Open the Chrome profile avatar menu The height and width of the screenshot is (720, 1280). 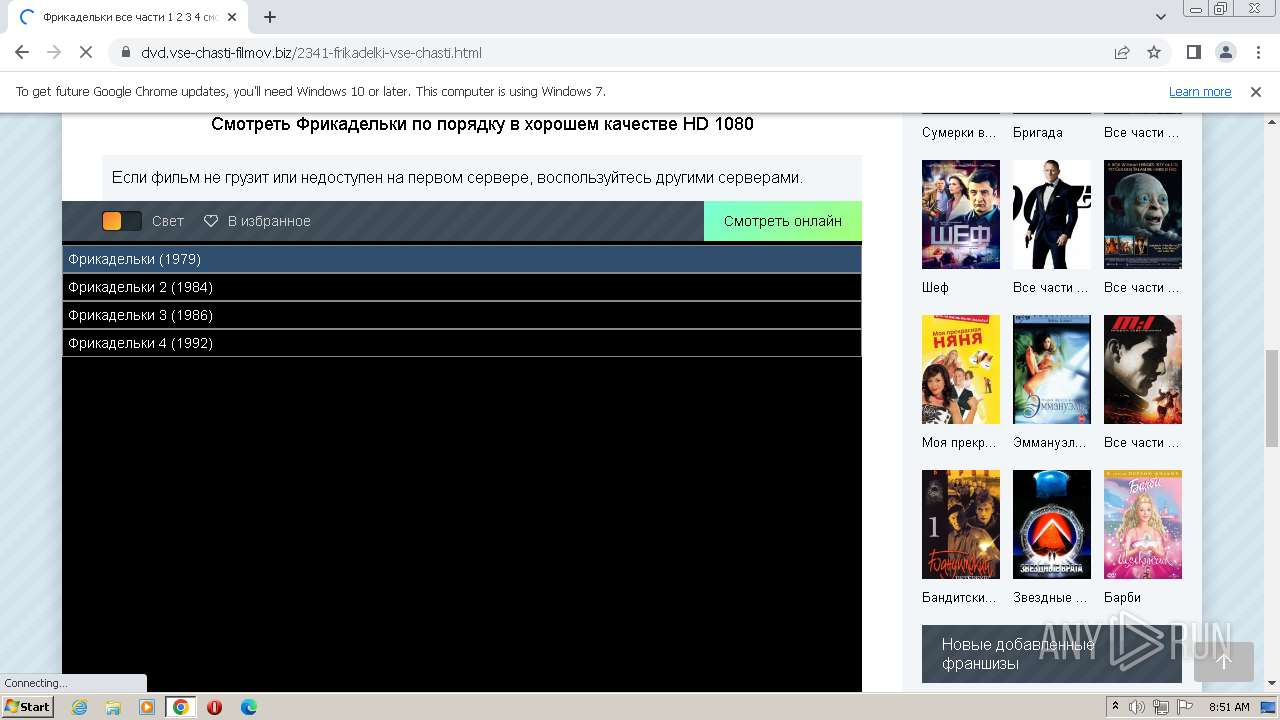point(1225,52)
